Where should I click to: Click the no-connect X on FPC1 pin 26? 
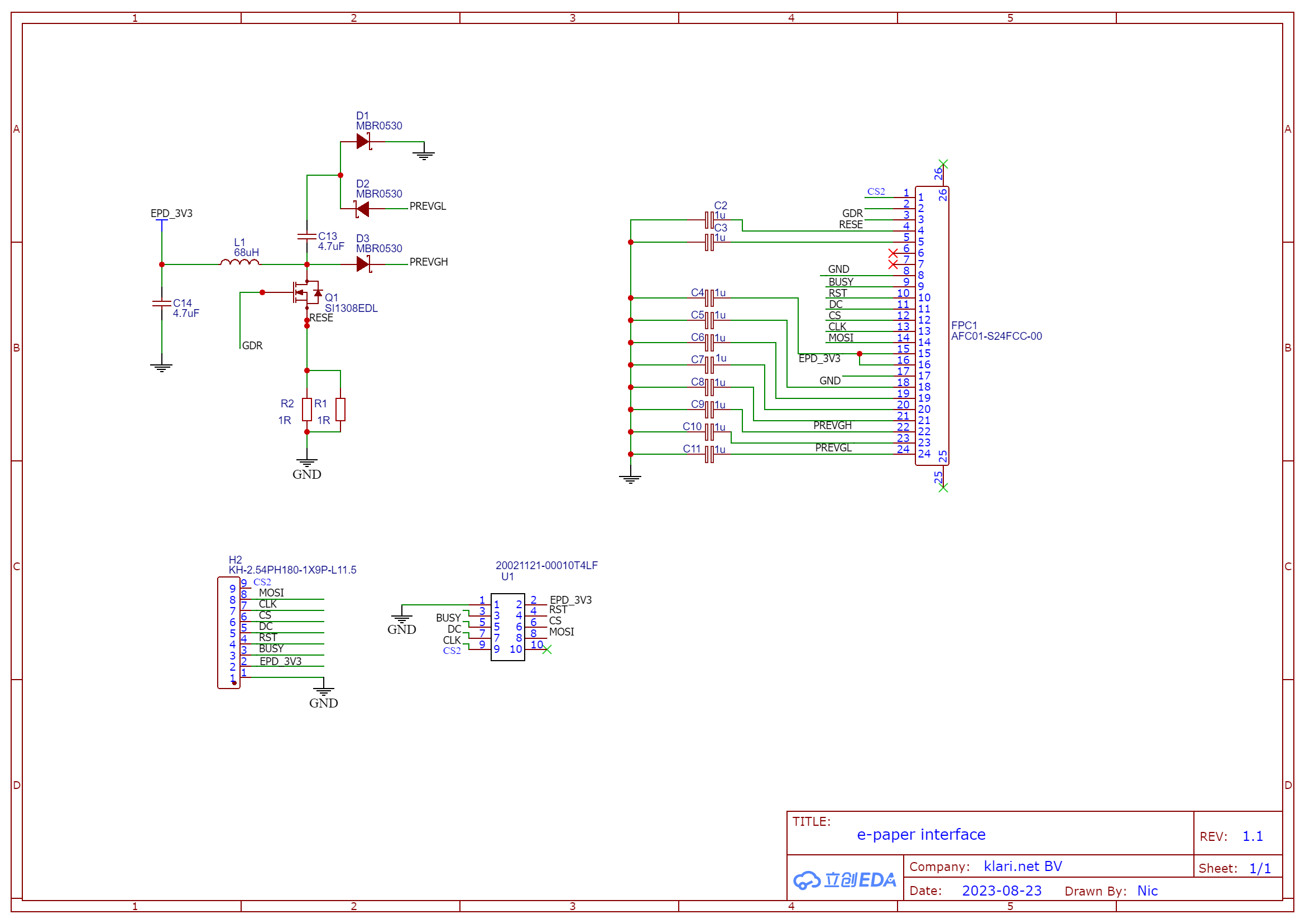coord(943,165)
